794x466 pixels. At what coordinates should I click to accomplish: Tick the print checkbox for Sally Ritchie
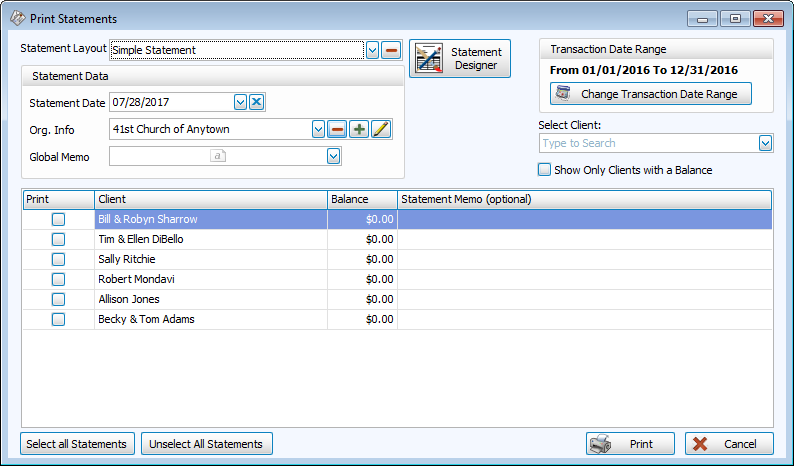coord(58,259)
